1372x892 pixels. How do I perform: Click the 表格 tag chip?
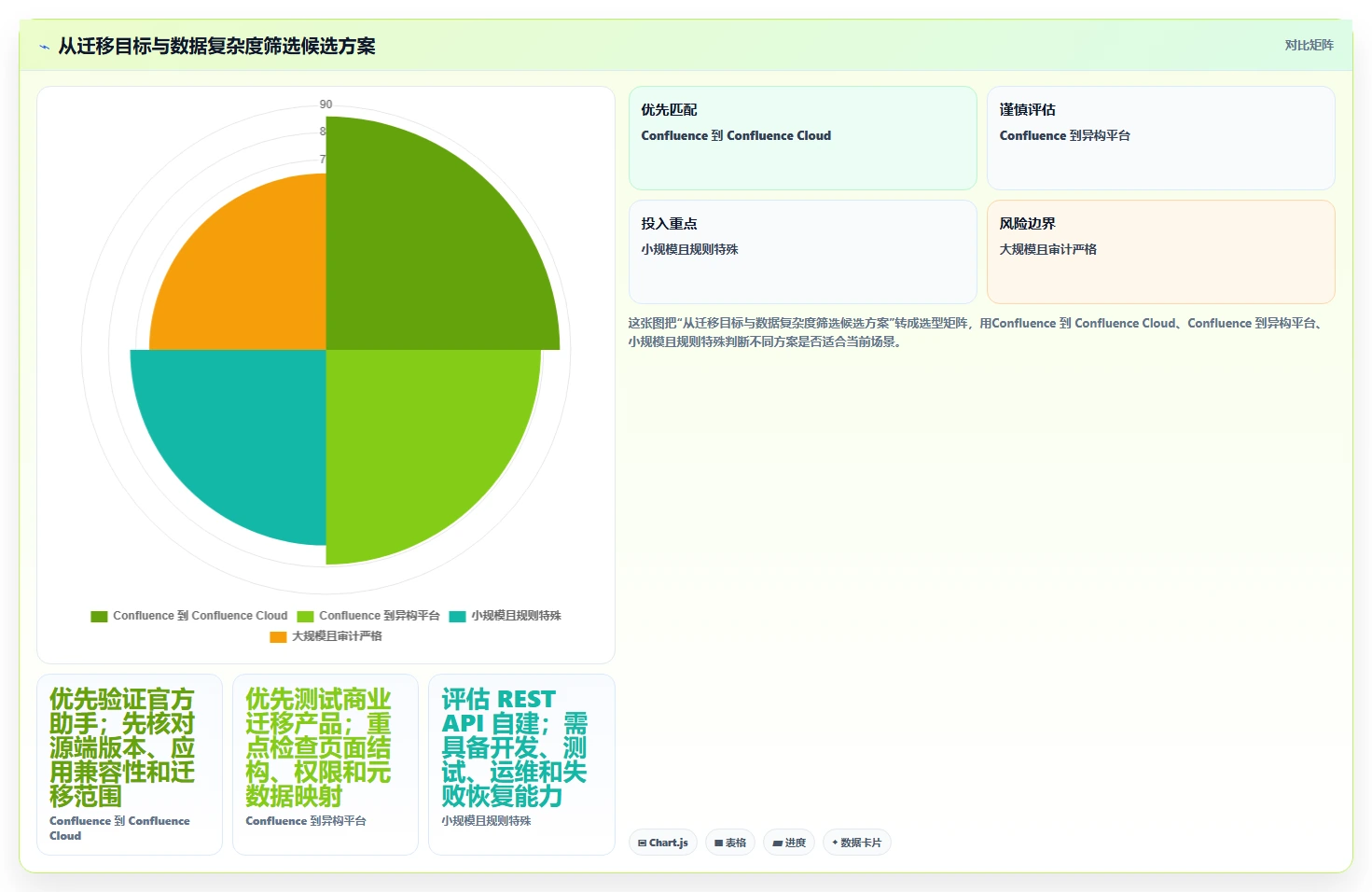(x=730, y=843)
